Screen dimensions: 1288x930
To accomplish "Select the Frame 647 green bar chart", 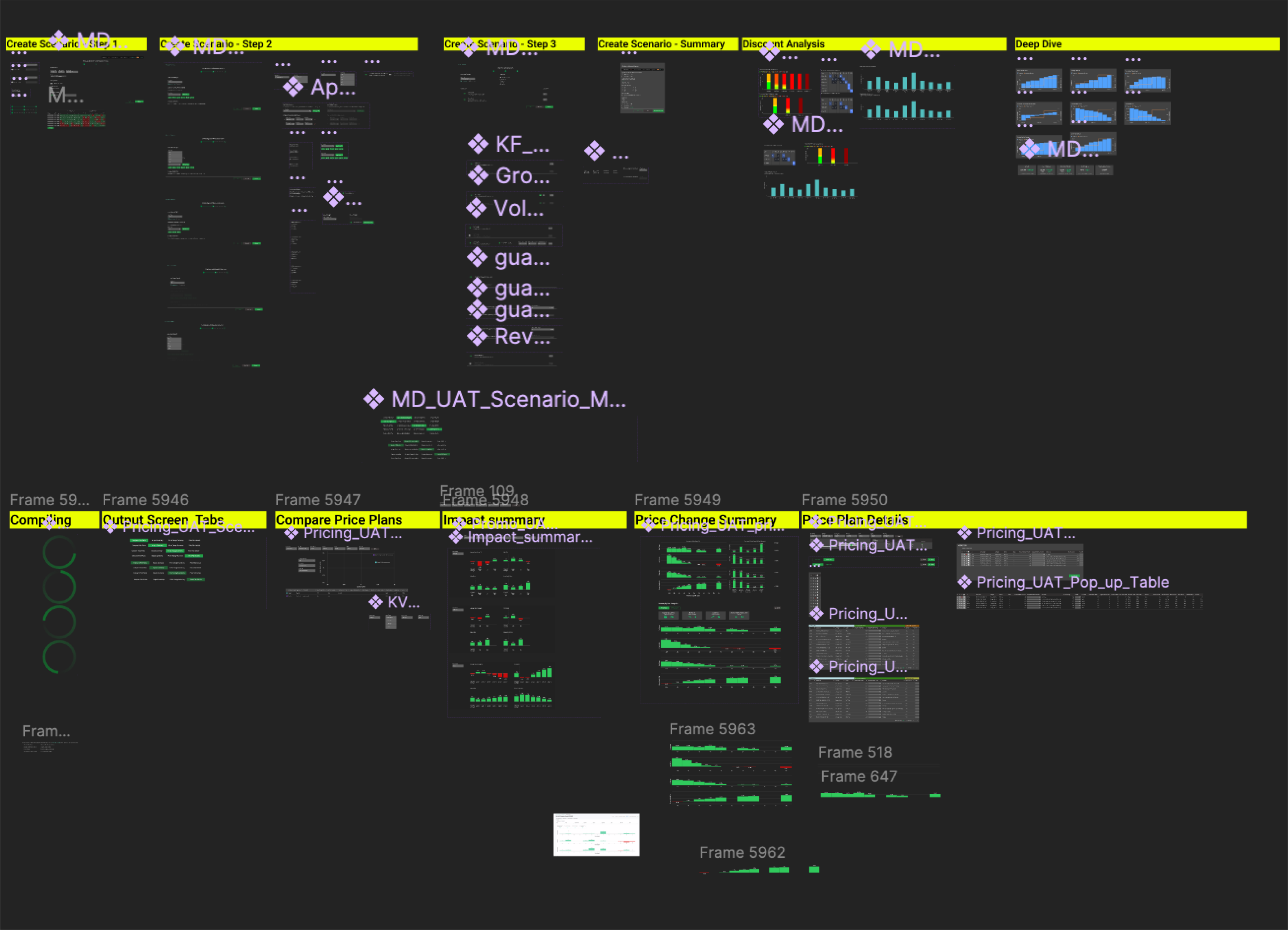I will click(880, 795).
